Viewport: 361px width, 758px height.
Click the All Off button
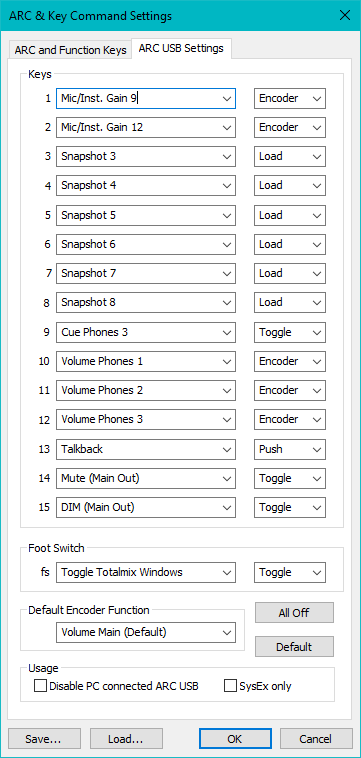click(x=294, y=612)
